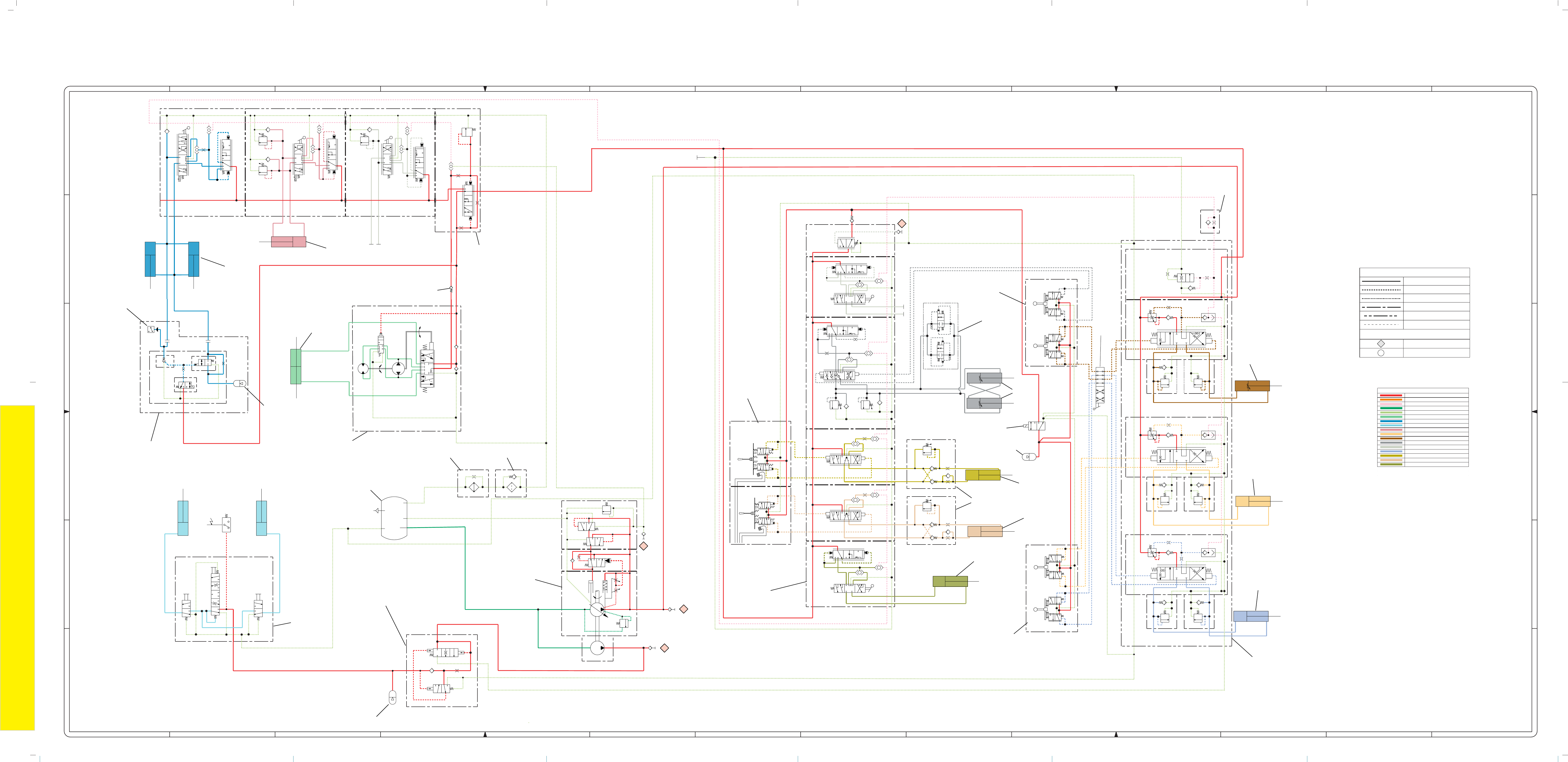Click the yellow vertical strip at the left edge
The width and height of the screenshot is (1568, 762).
tap(17, 568)
